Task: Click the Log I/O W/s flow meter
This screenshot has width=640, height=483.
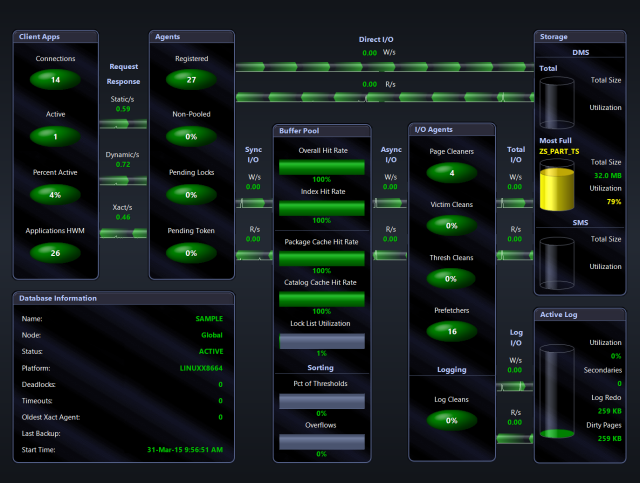Action: [514, 386]
